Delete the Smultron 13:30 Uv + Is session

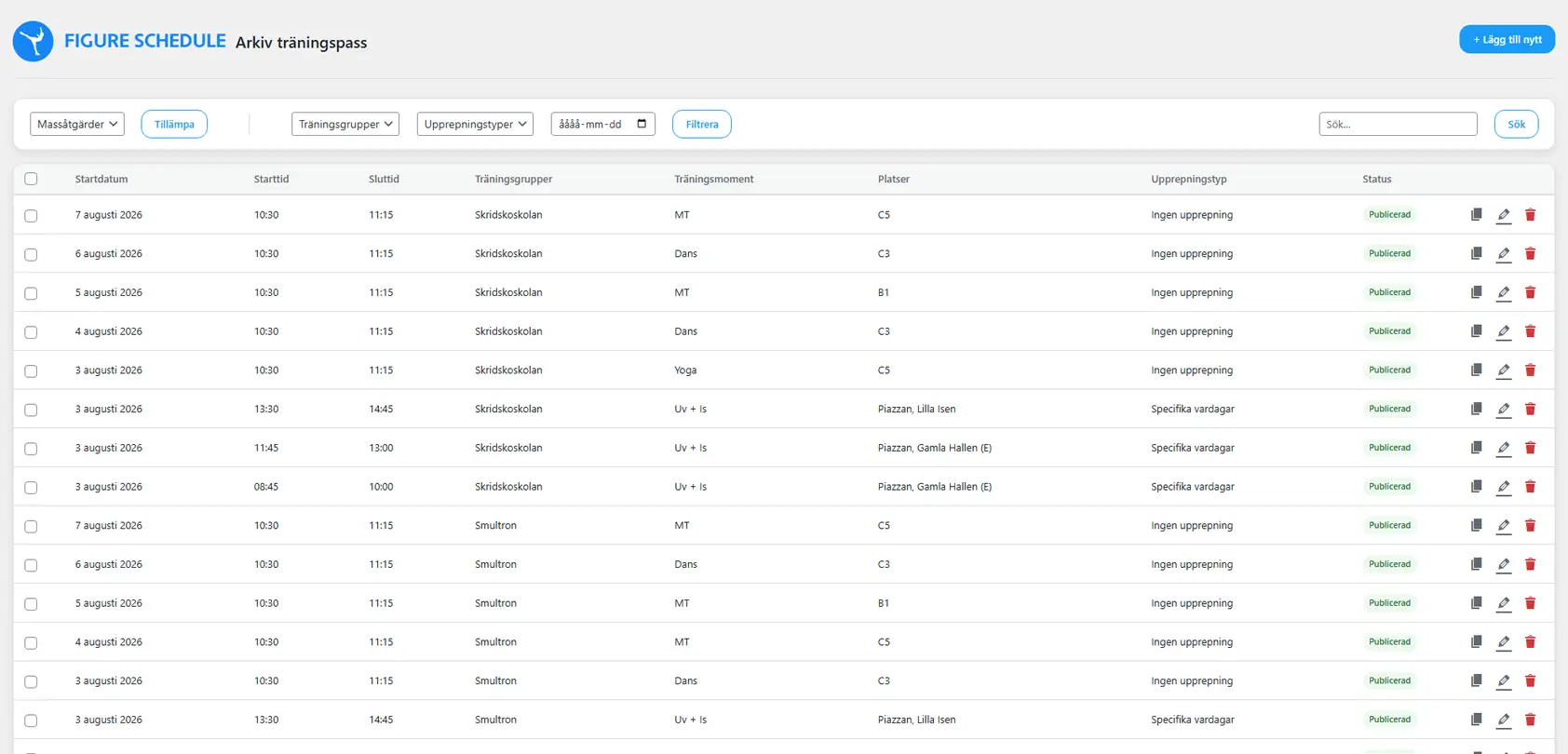(1530, 720)
